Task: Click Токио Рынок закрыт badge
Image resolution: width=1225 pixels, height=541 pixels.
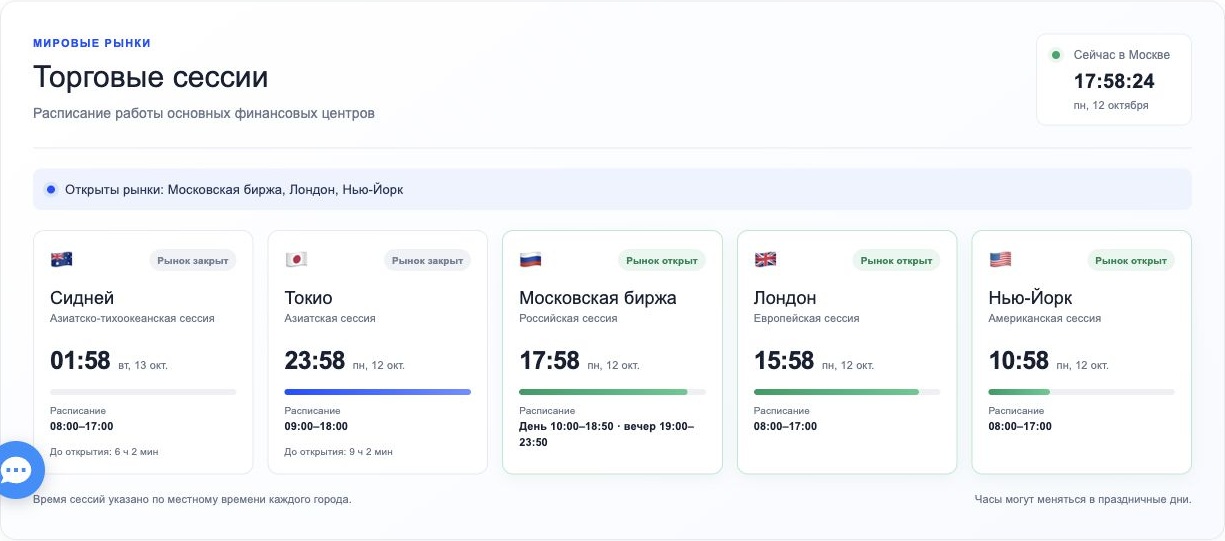Action: coord(428,260)
